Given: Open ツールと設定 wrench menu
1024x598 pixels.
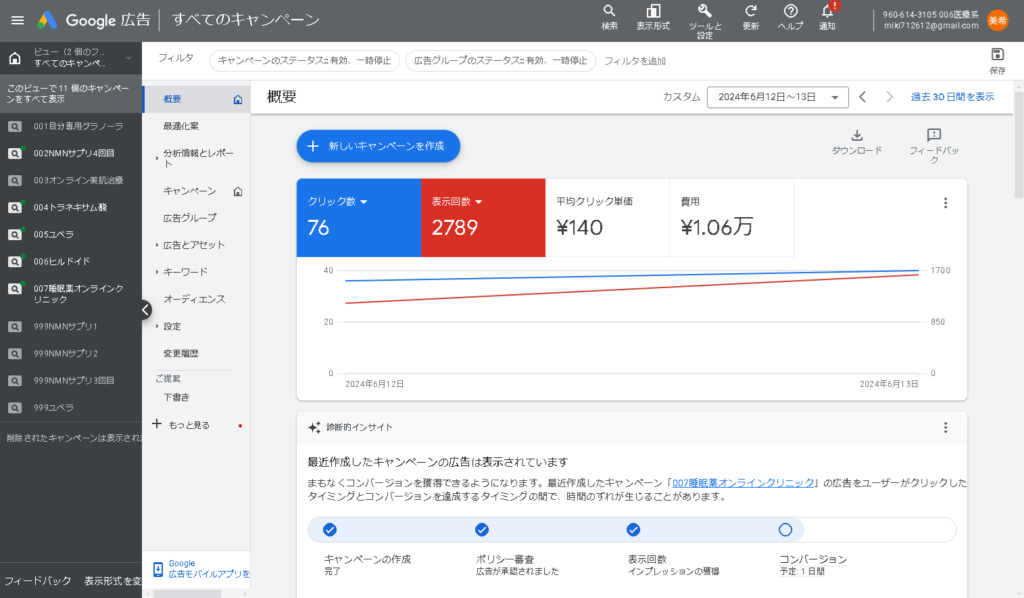Looking at the screenshot, I should coord(705,21).
